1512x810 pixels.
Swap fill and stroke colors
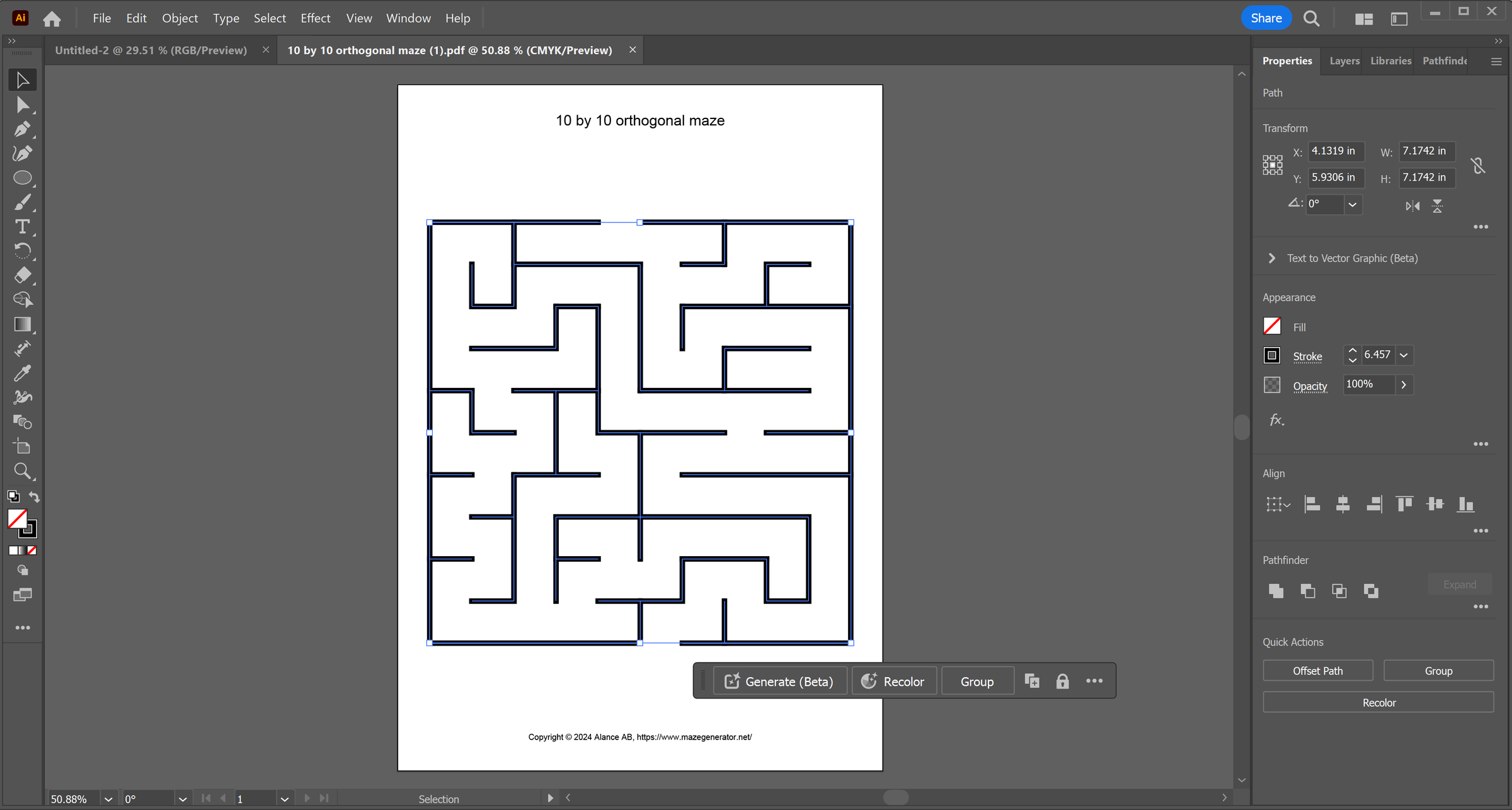click(34, 497)
